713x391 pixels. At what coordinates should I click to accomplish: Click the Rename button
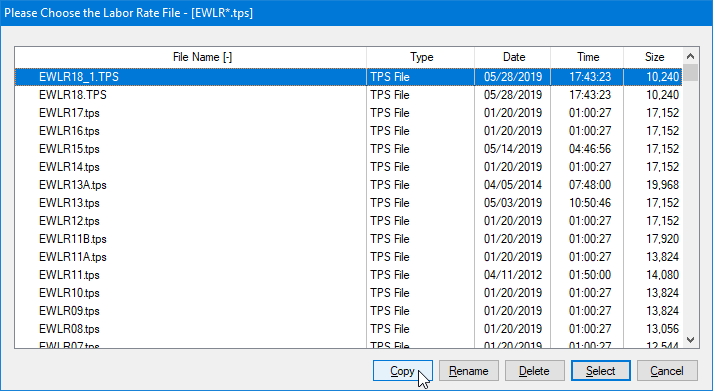(468, 371)
